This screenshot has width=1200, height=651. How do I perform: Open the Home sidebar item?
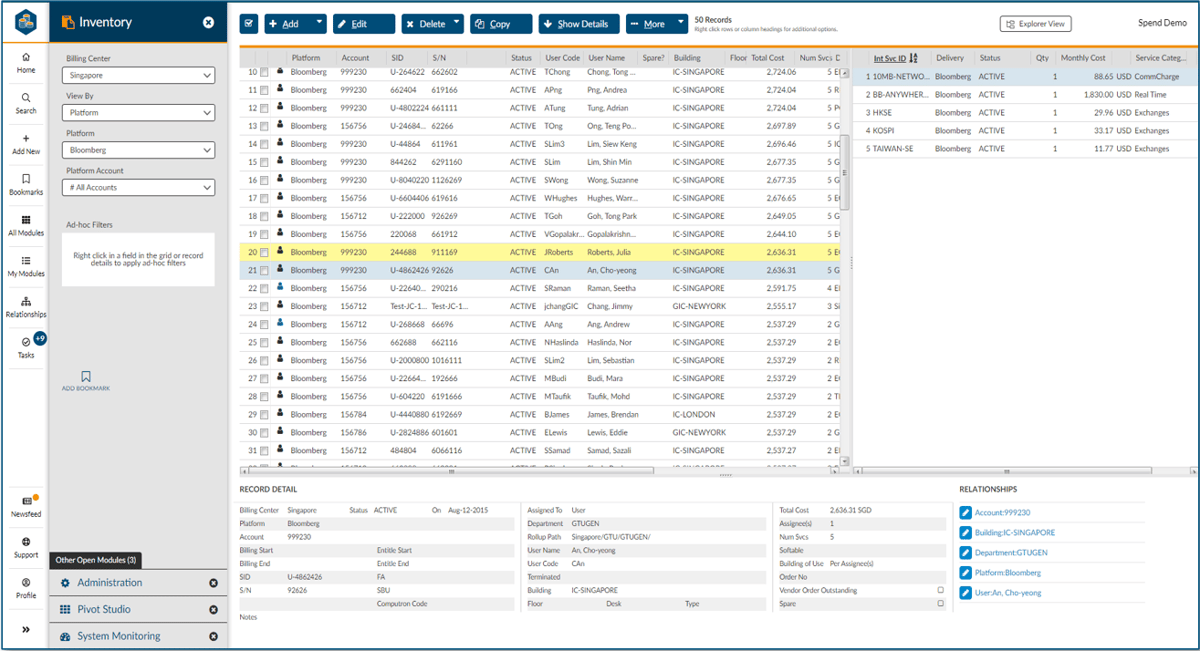tap(26, 62)
